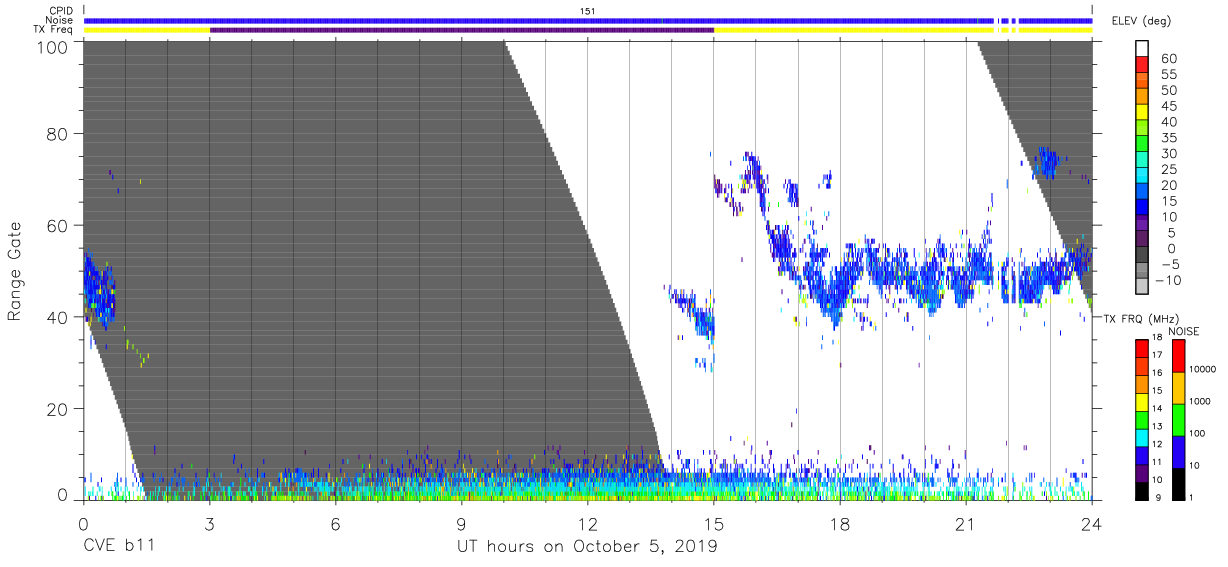Viewport: 1228px width, 567px height.
Task: Click the CVE b11 radar beam label
Action: click(118, 547)
